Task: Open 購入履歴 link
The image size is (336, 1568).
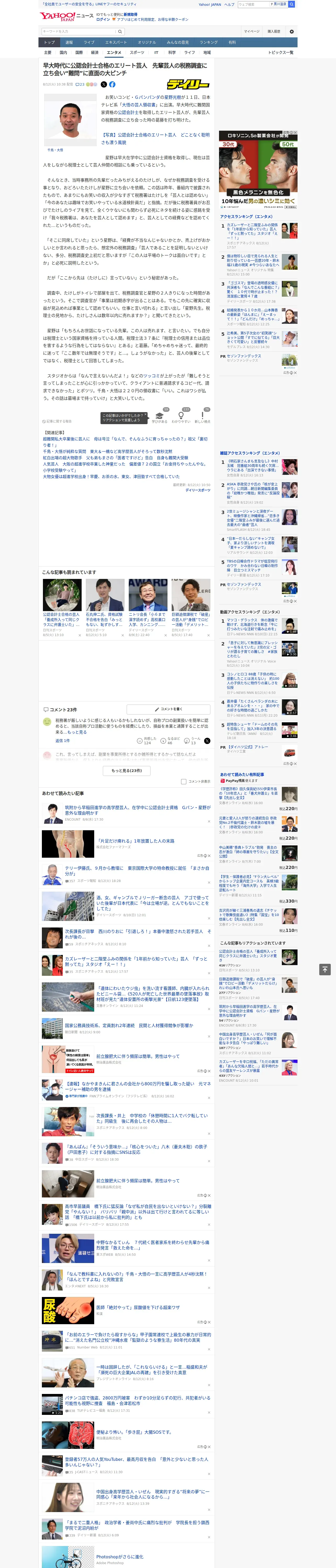Action: click(274, 31)
